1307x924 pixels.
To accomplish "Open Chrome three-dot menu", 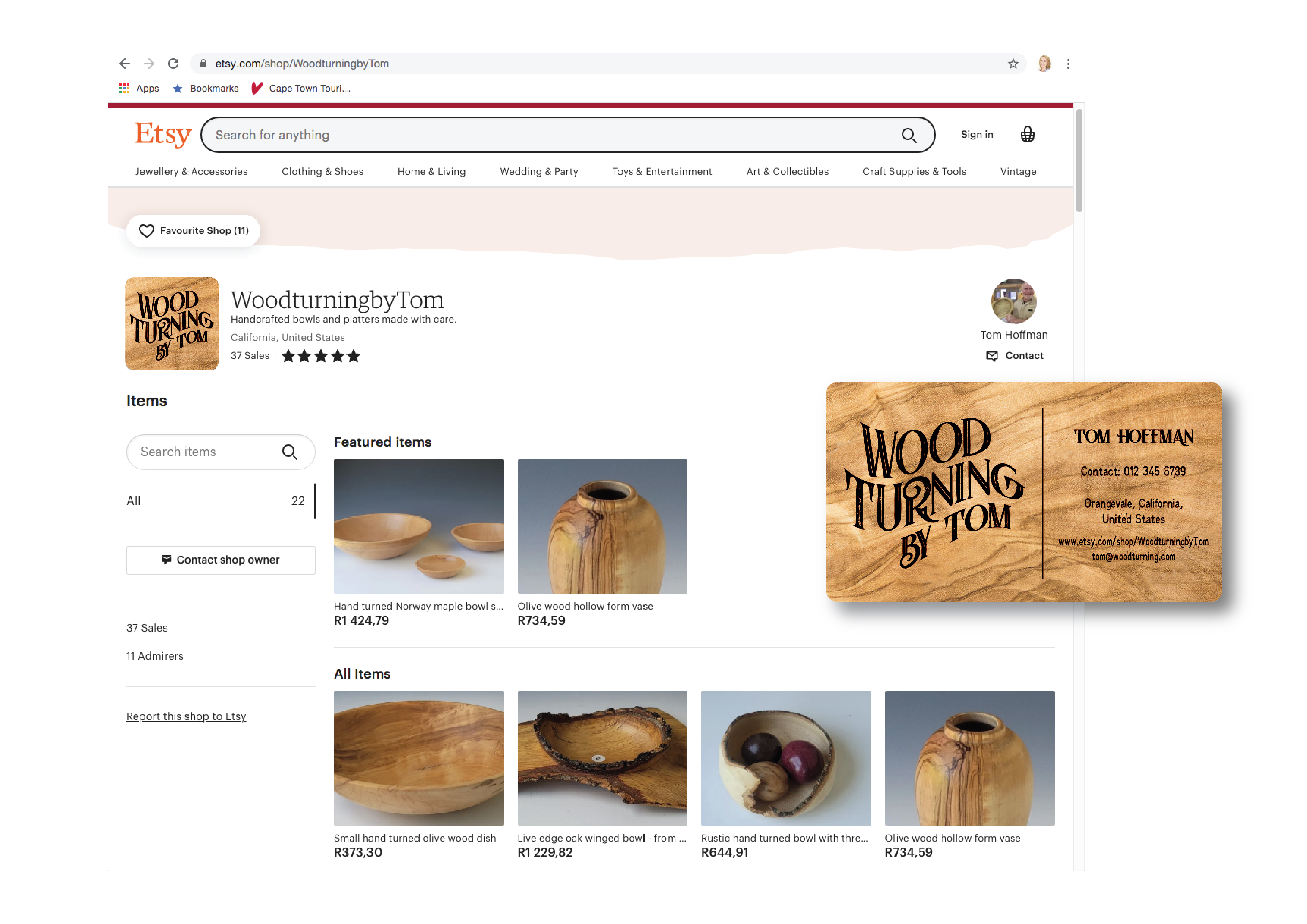I will [x=1068, y=64].
